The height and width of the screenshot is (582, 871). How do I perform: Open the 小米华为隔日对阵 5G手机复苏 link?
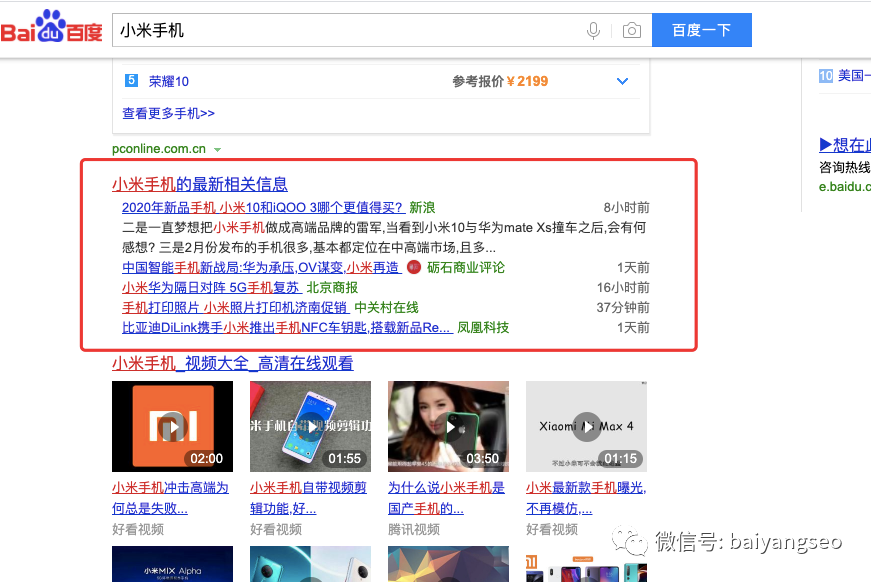tap(212, 288)
